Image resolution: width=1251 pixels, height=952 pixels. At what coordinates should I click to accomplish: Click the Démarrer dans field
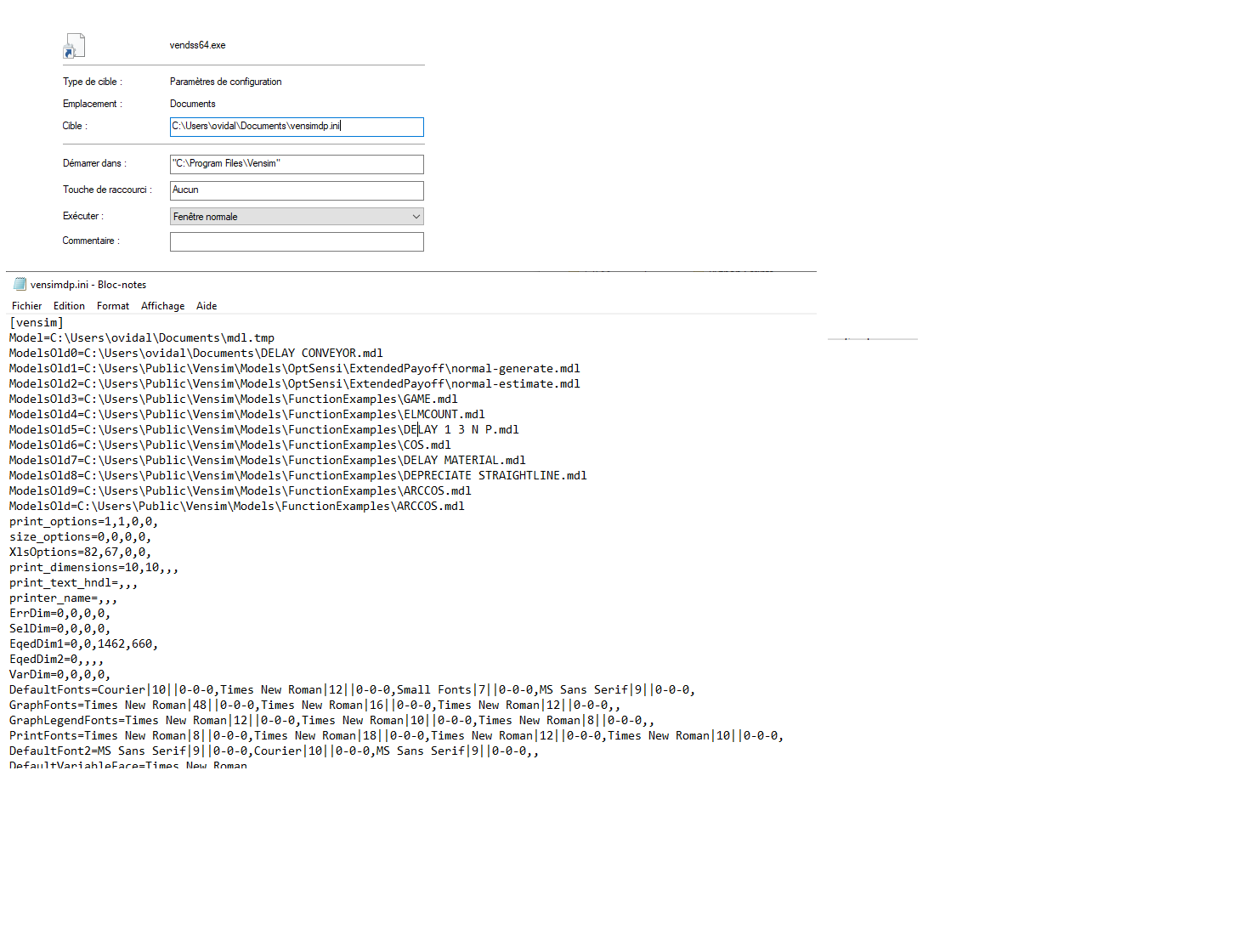pos(297,164)
